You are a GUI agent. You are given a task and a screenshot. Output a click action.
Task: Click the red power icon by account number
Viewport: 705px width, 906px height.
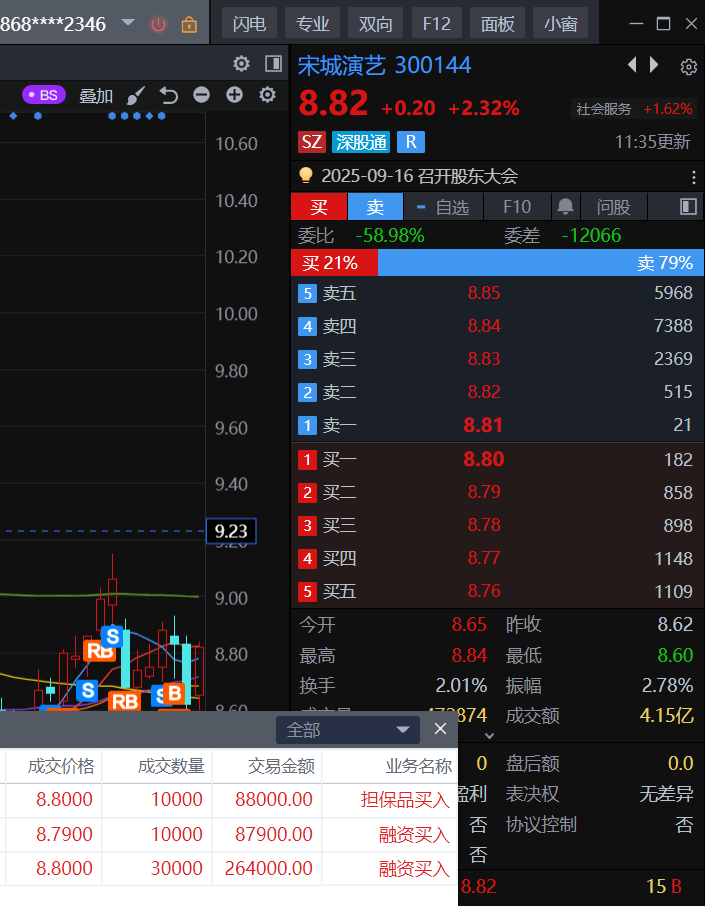pyautogui.click(x=158, y=24)
